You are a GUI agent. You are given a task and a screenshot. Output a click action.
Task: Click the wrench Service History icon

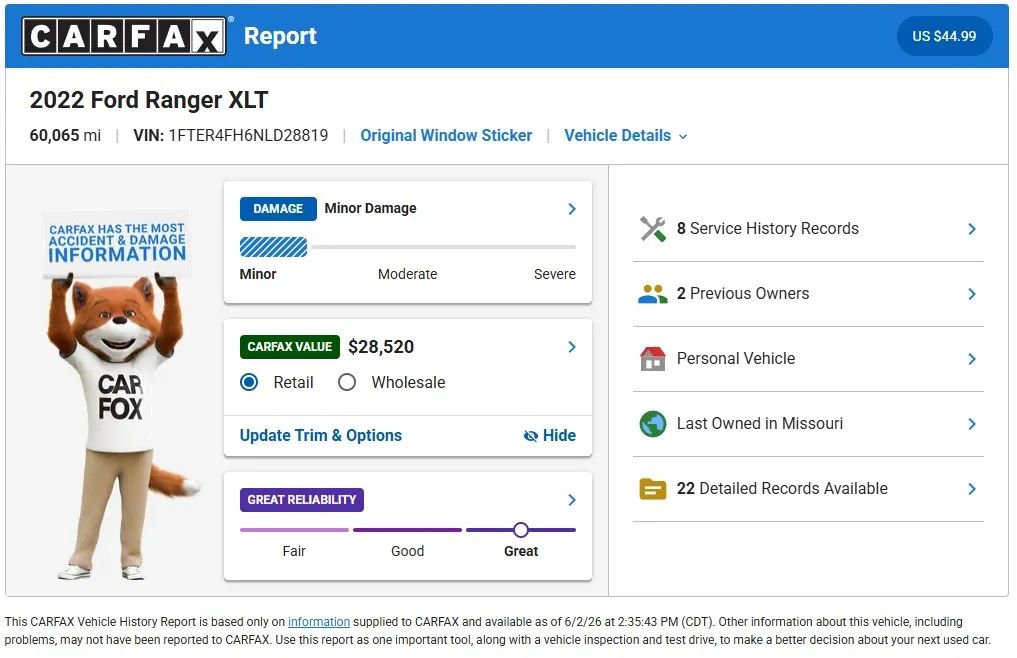[652, 228]
